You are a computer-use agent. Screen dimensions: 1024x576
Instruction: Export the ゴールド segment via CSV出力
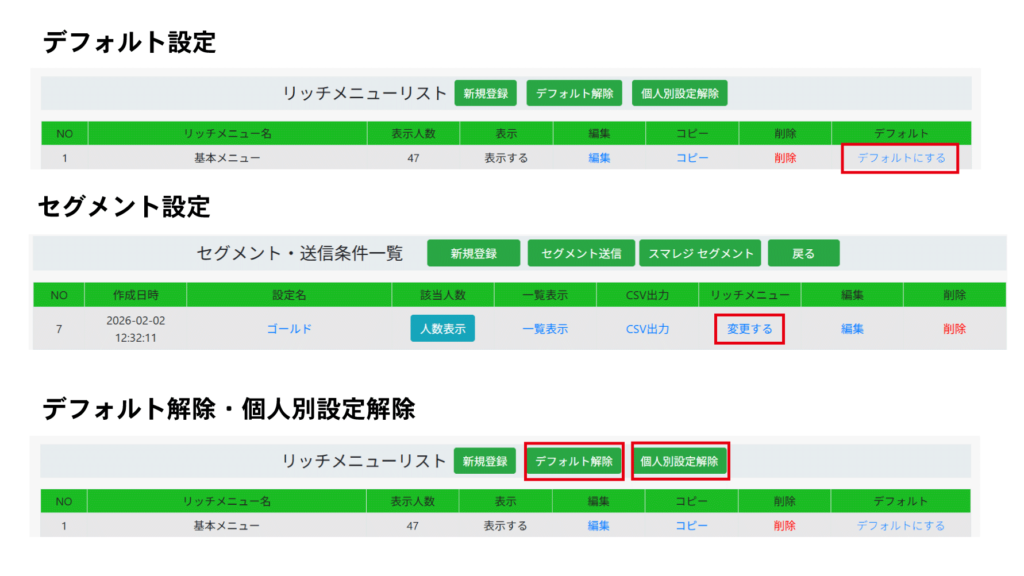click(x=648, y=329)
